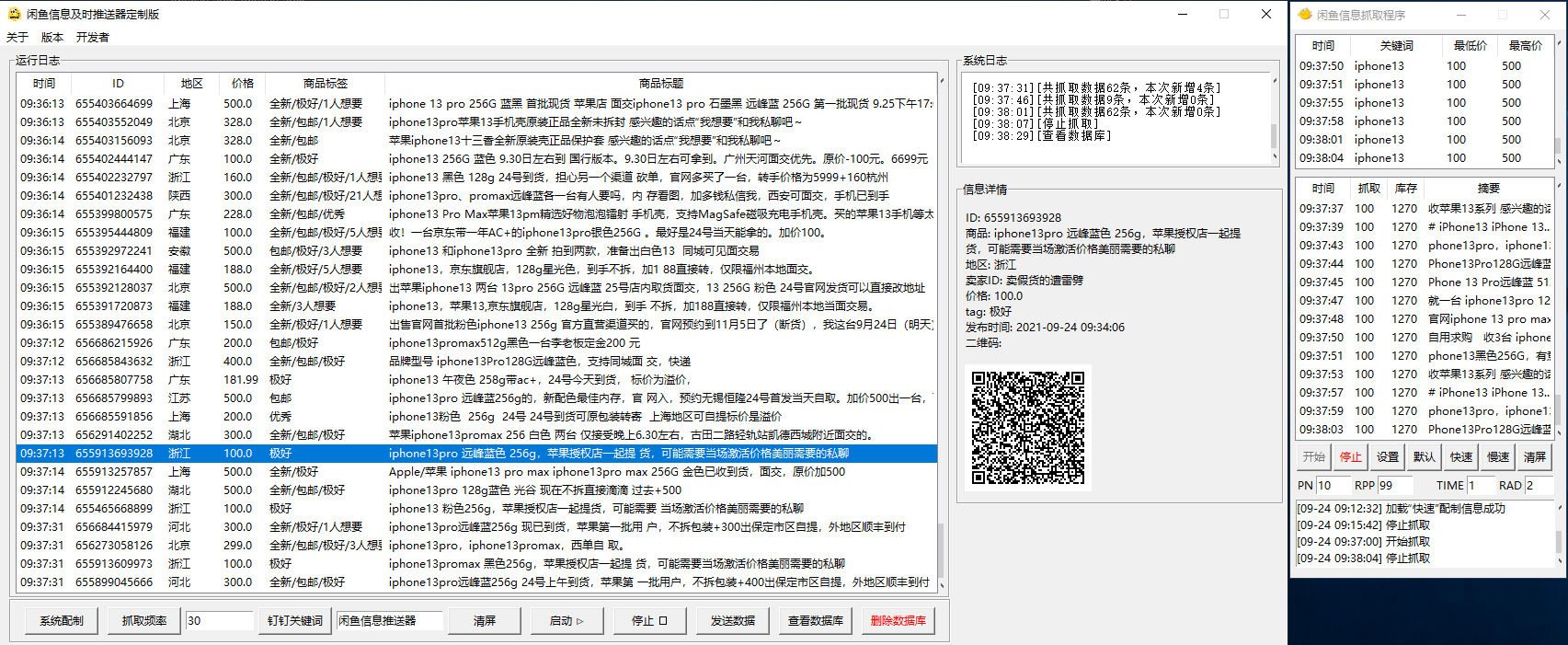Select row with ID 655392164400
This screenshot has width=1568, height=645.
[476, 270]
